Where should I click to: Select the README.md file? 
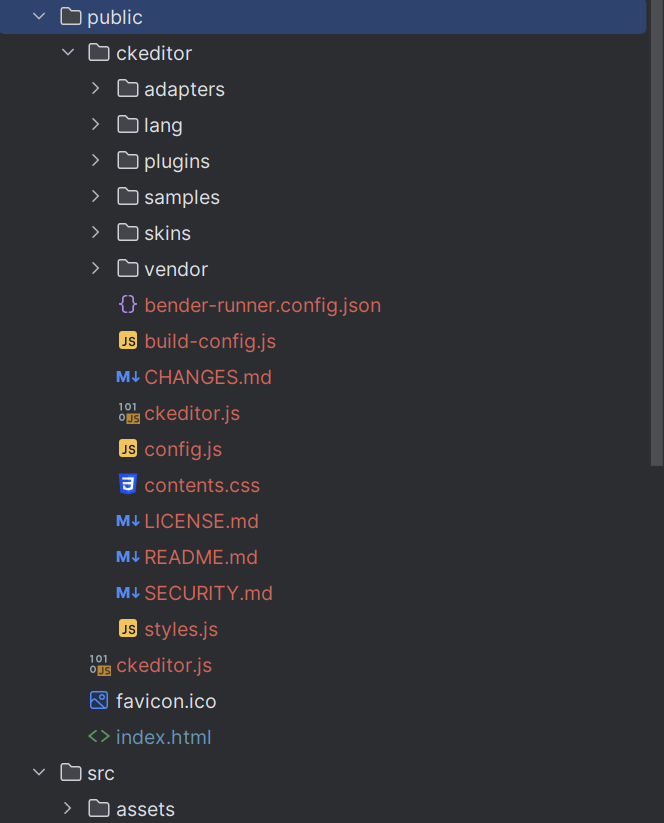(200, 556)
